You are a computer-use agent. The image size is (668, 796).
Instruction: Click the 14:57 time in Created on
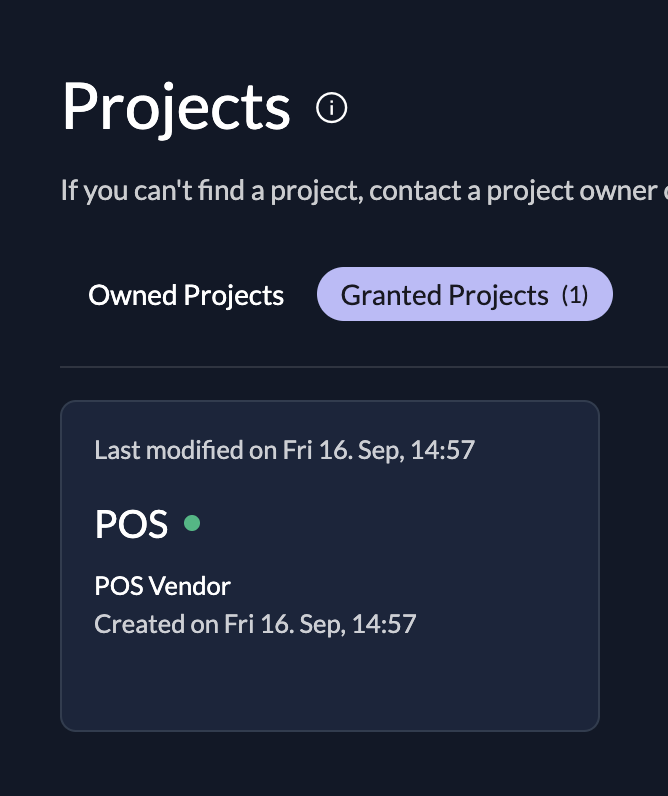tap(386, 625)
